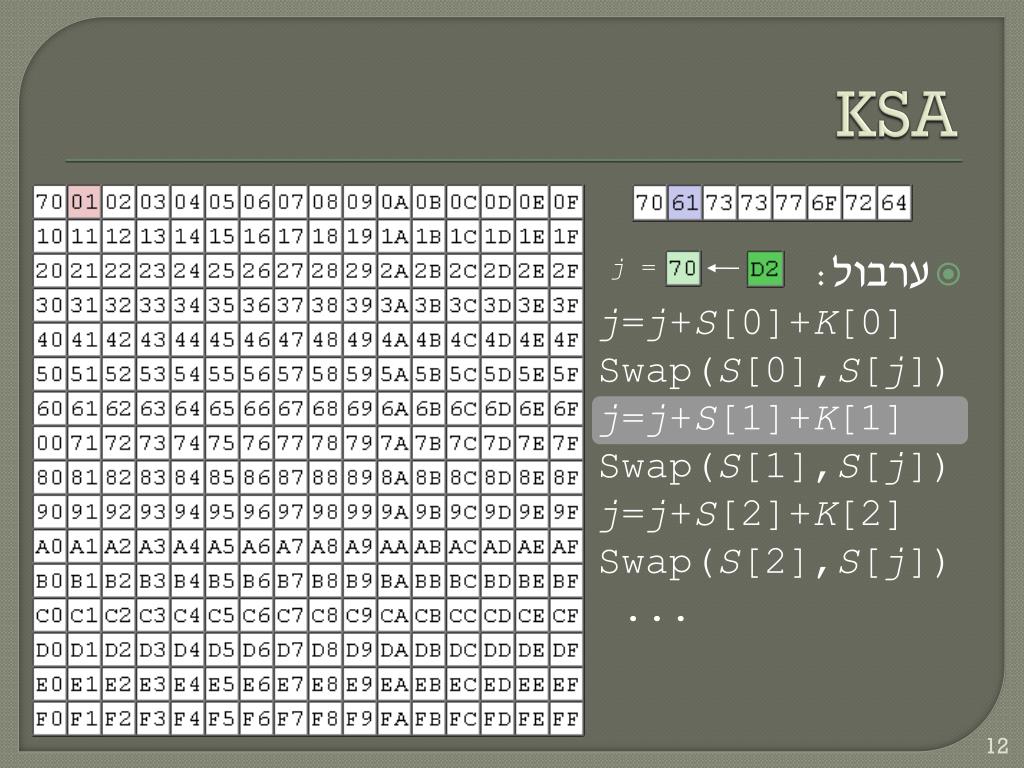Image resolution: width=1024 pixels, height=768 pixels.
Task: Click the 64 cell in the key array
Action: pos(894,203)
